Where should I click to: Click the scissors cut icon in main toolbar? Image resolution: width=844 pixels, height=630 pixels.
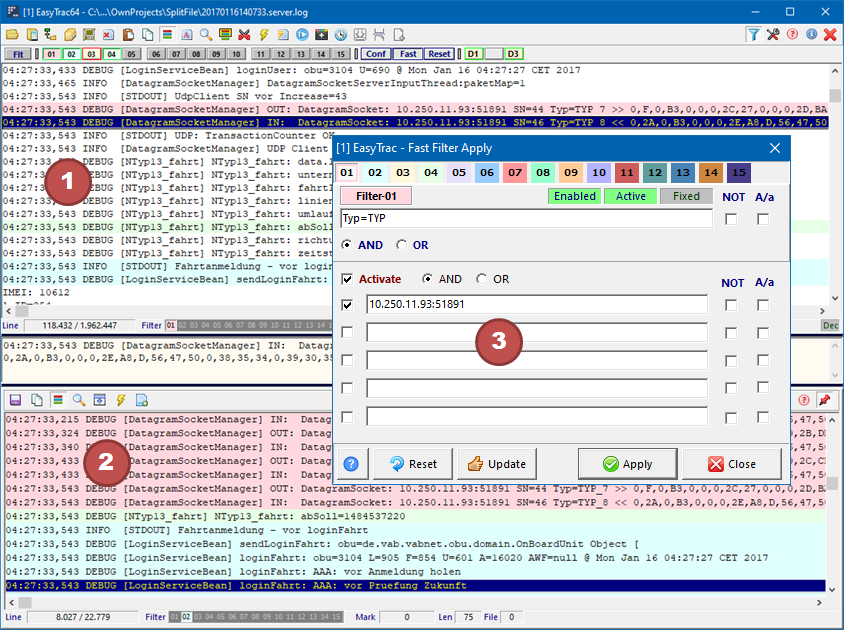pos(244,35)
